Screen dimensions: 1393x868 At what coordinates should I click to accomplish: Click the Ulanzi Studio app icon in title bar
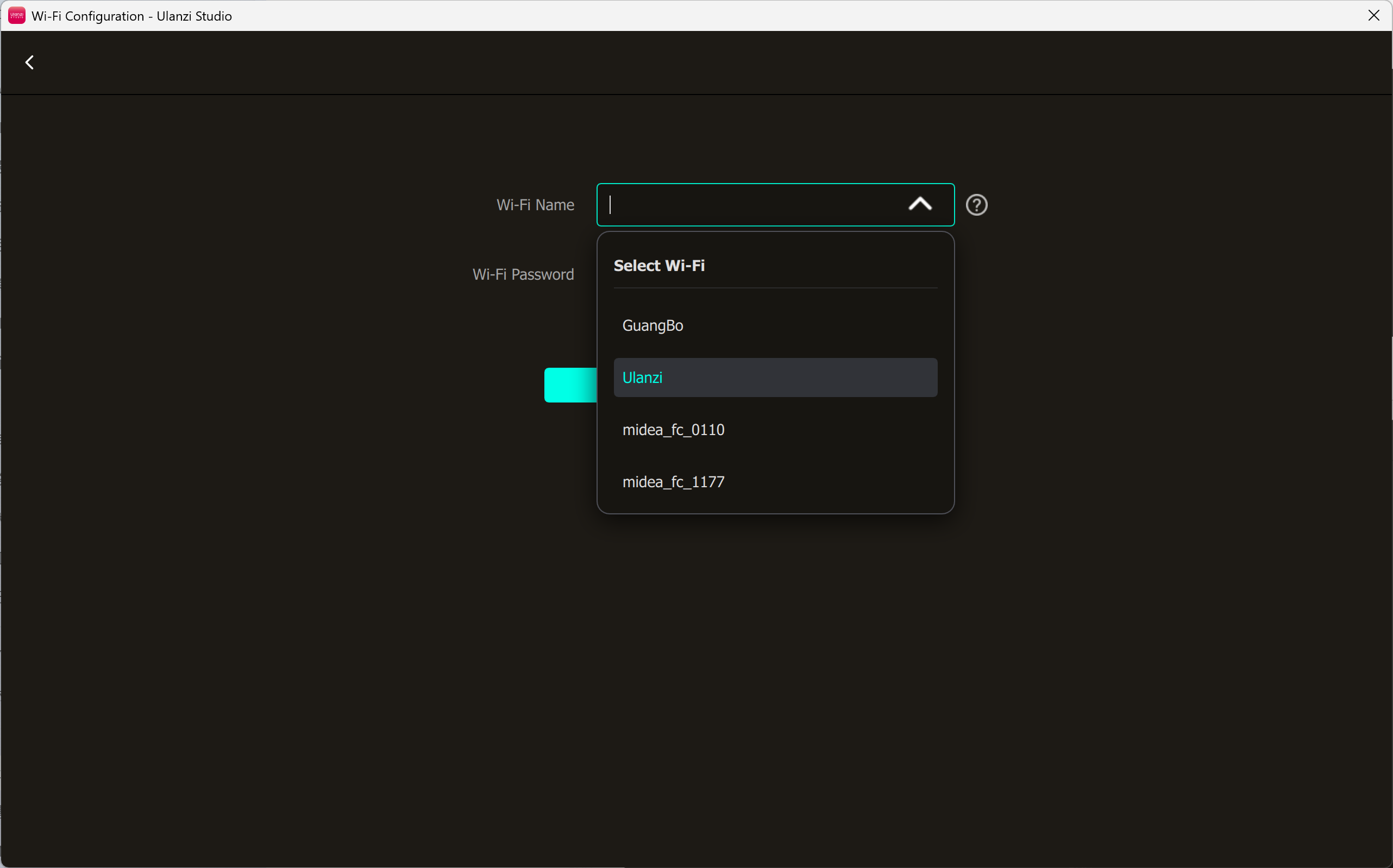17,16
